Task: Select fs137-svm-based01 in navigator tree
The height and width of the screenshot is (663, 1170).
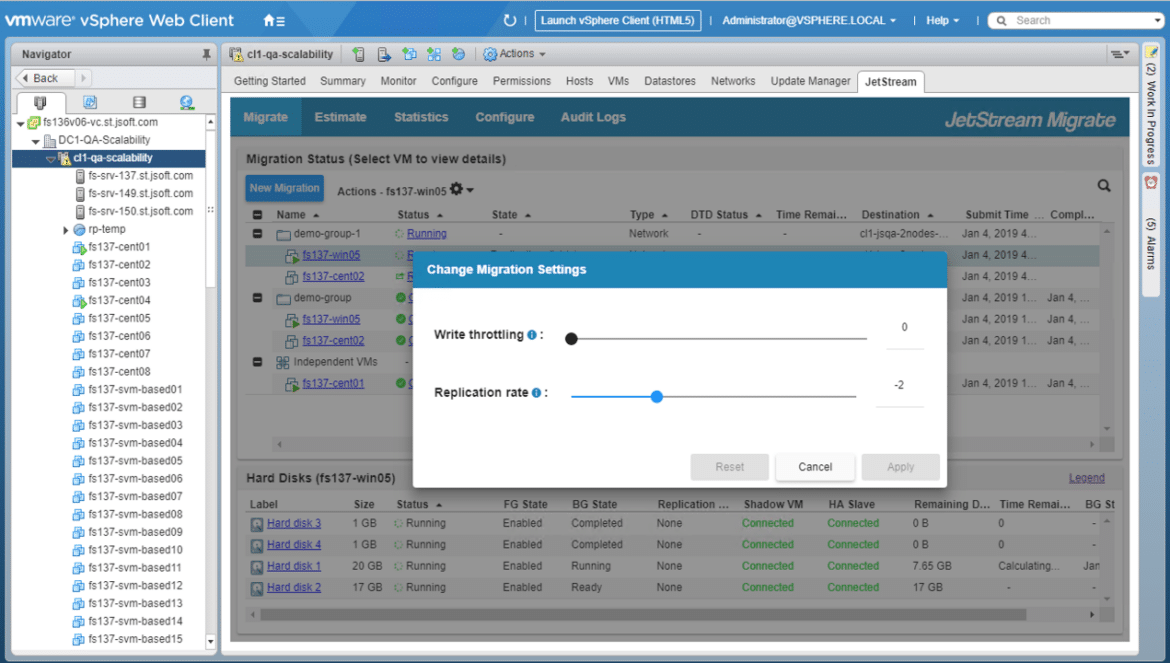Action: pos(135,390)
